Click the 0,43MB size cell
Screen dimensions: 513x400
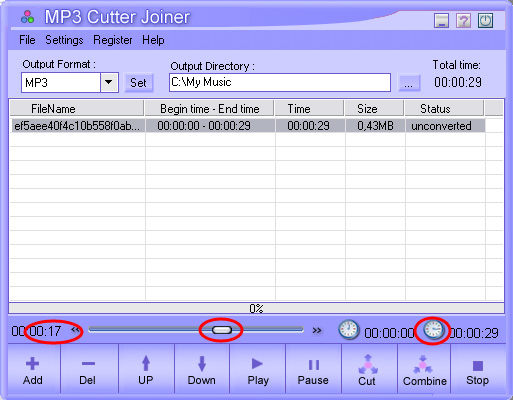click(x=375, y=126)
